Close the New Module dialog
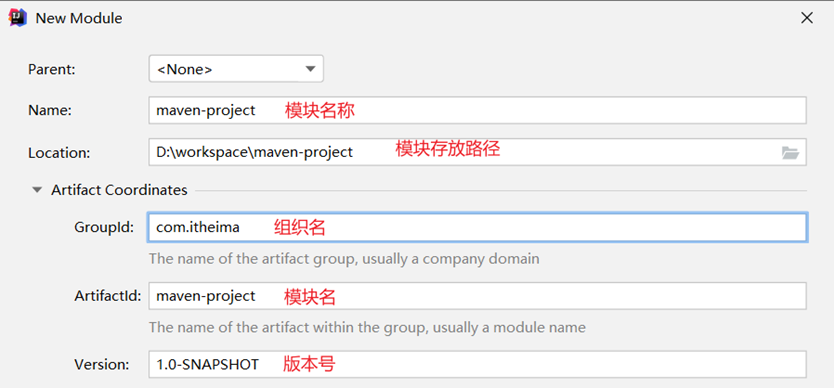This screenshot has width=834, height=388. pos(806,18)
